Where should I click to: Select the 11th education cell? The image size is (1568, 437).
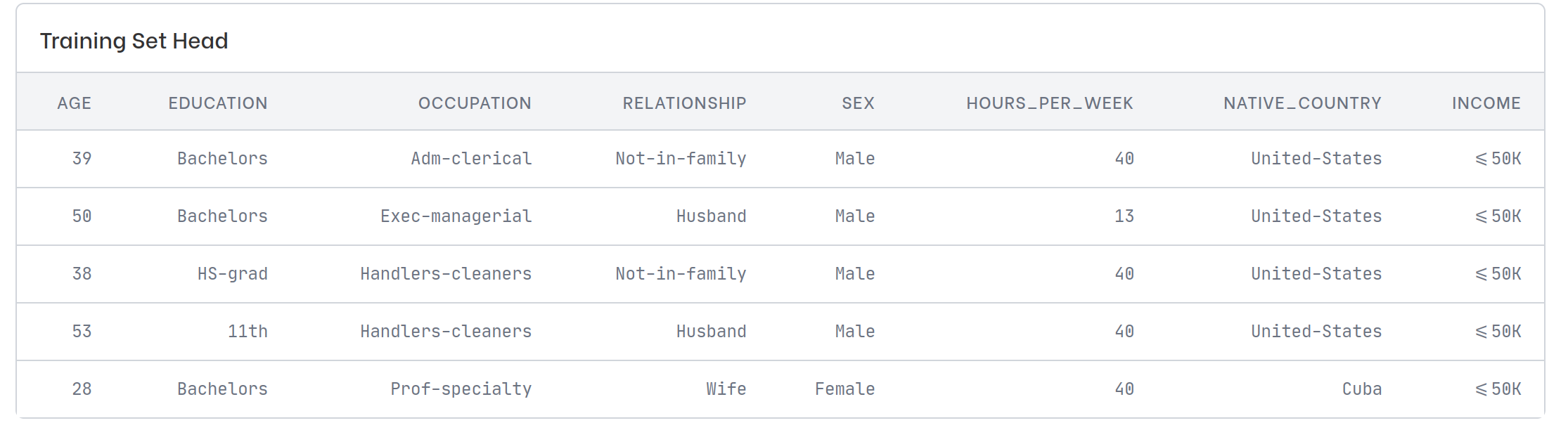(x=248, y=332)
